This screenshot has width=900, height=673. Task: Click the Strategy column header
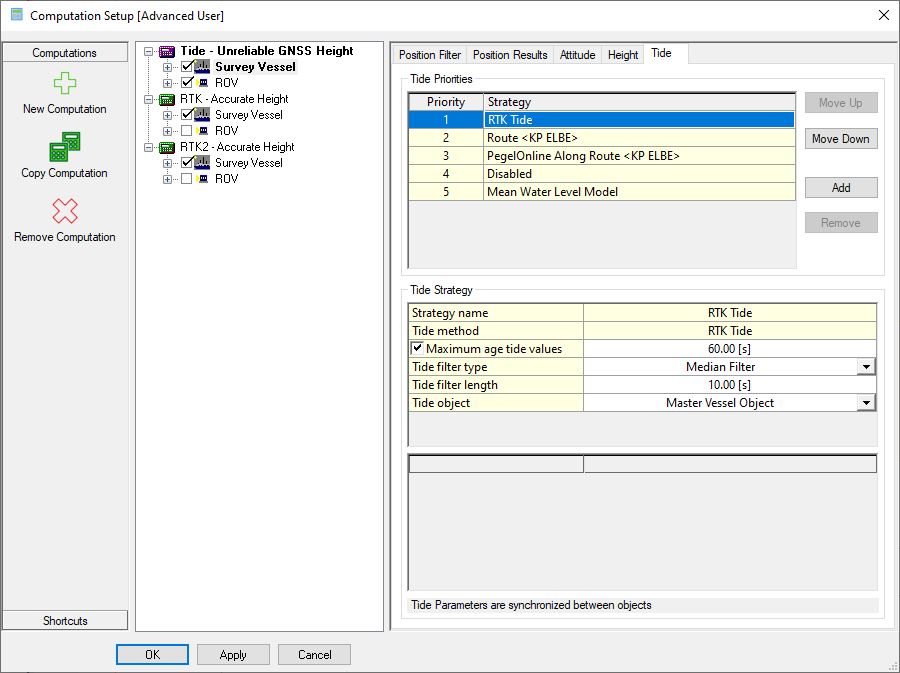point(639,102)
